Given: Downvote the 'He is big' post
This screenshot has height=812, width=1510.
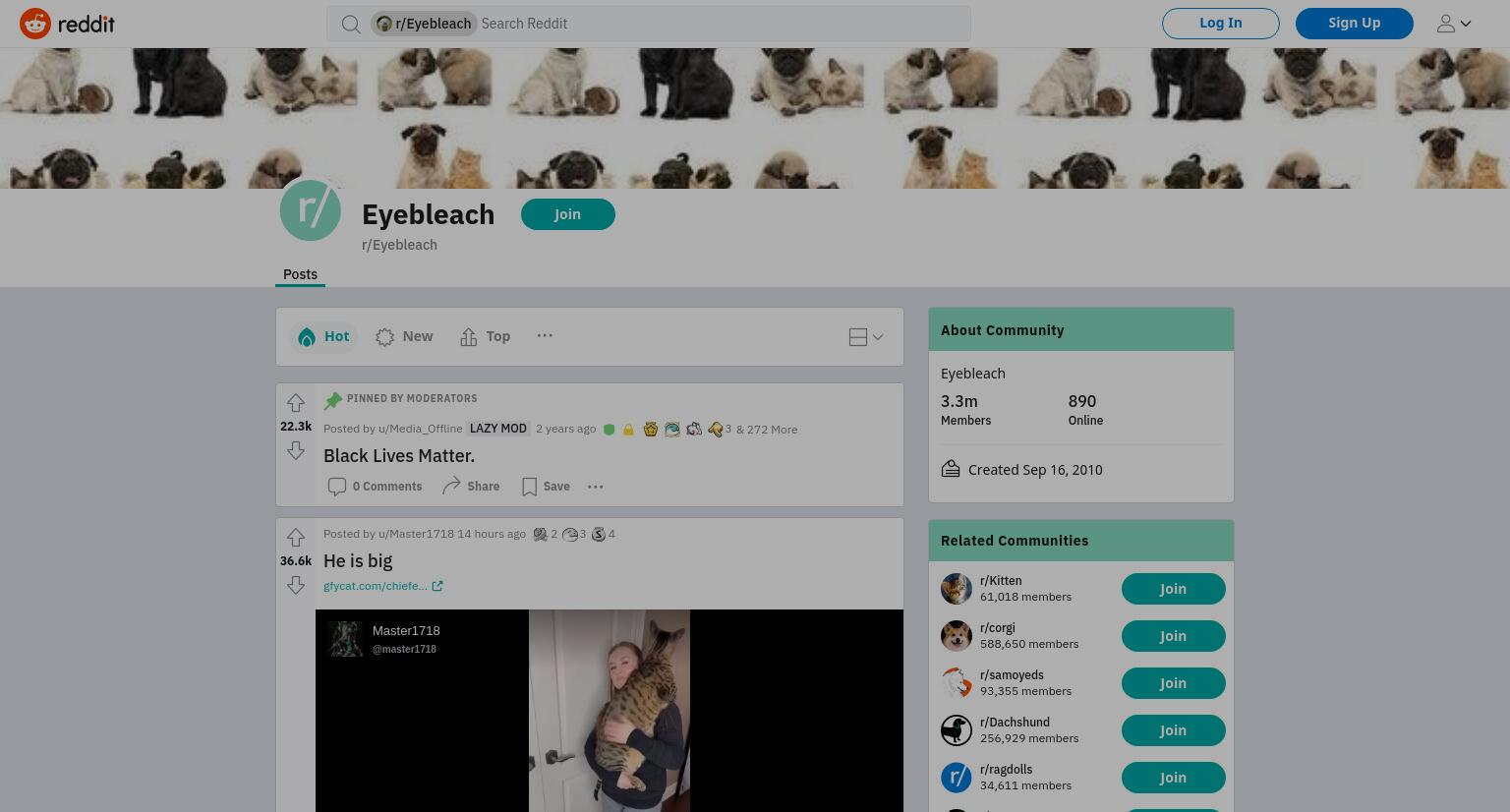Looking at the screenshot, I should pos(296,585).
